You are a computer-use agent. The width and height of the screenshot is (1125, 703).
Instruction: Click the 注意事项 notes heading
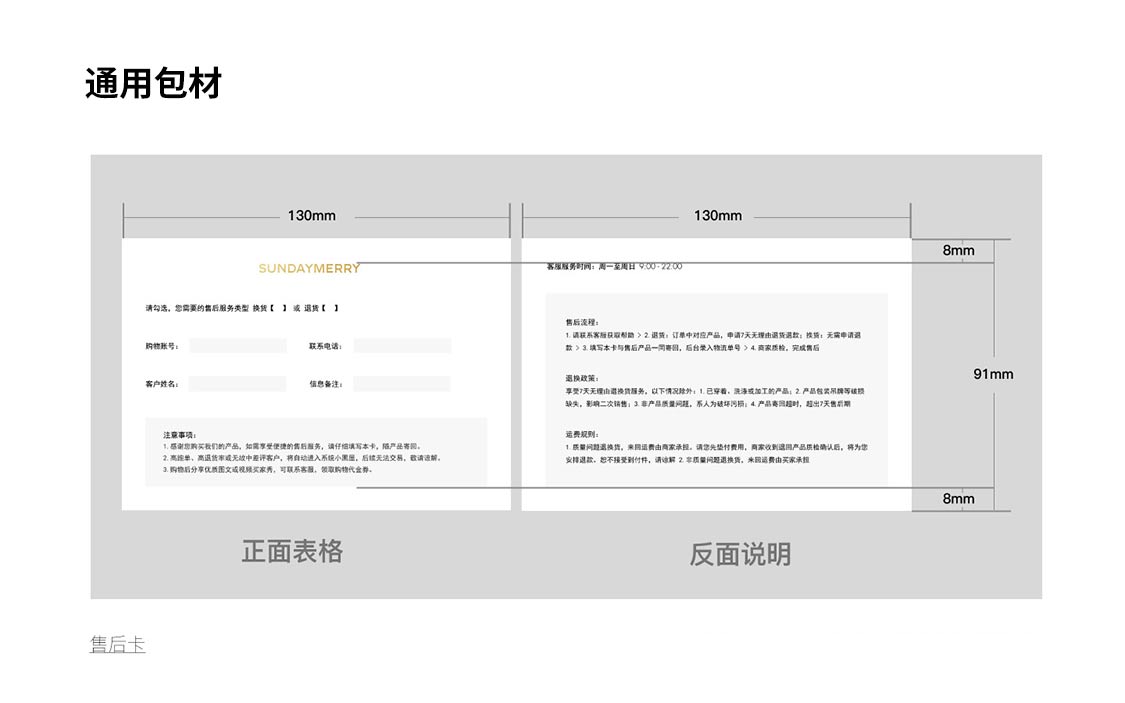[x=180, y=435]
